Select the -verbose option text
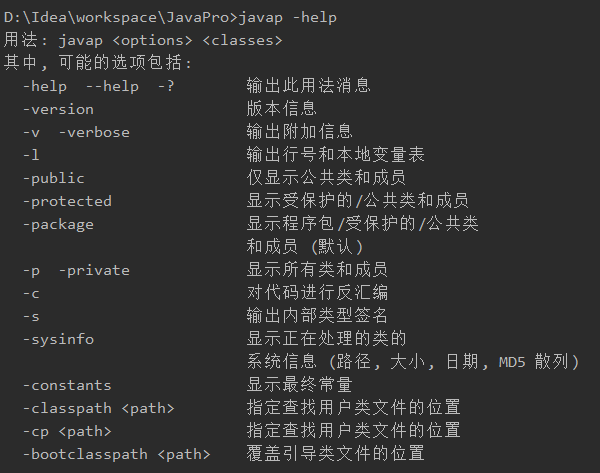 pos(94,132)
